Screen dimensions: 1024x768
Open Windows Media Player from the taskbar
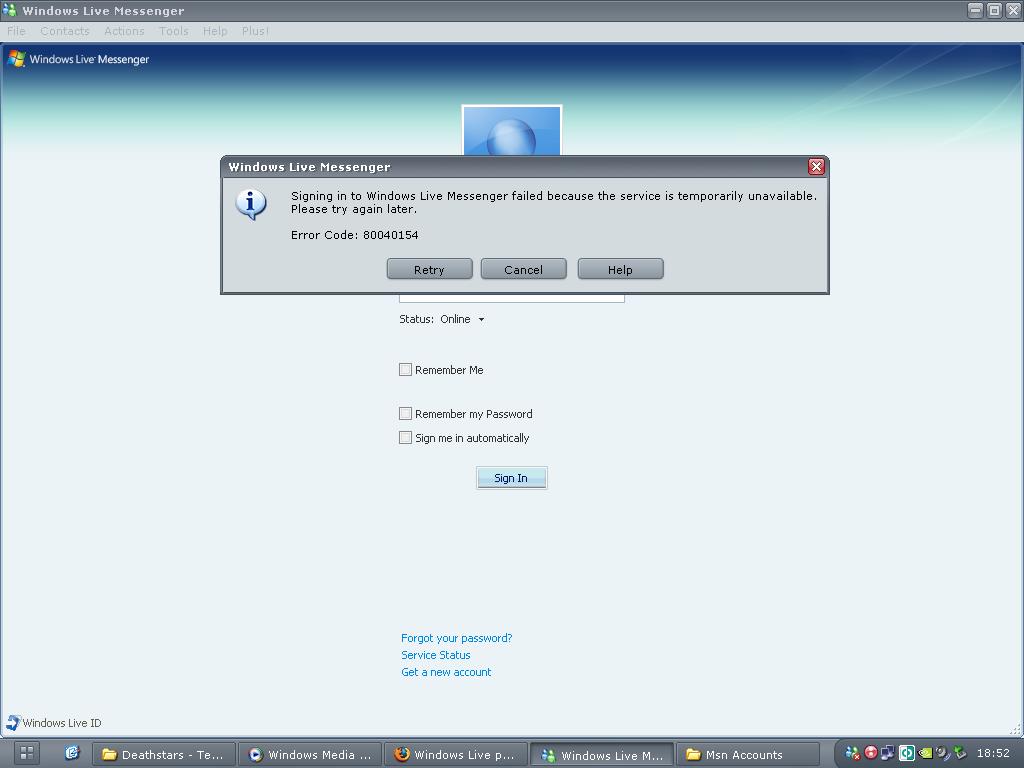pos(310,754)
